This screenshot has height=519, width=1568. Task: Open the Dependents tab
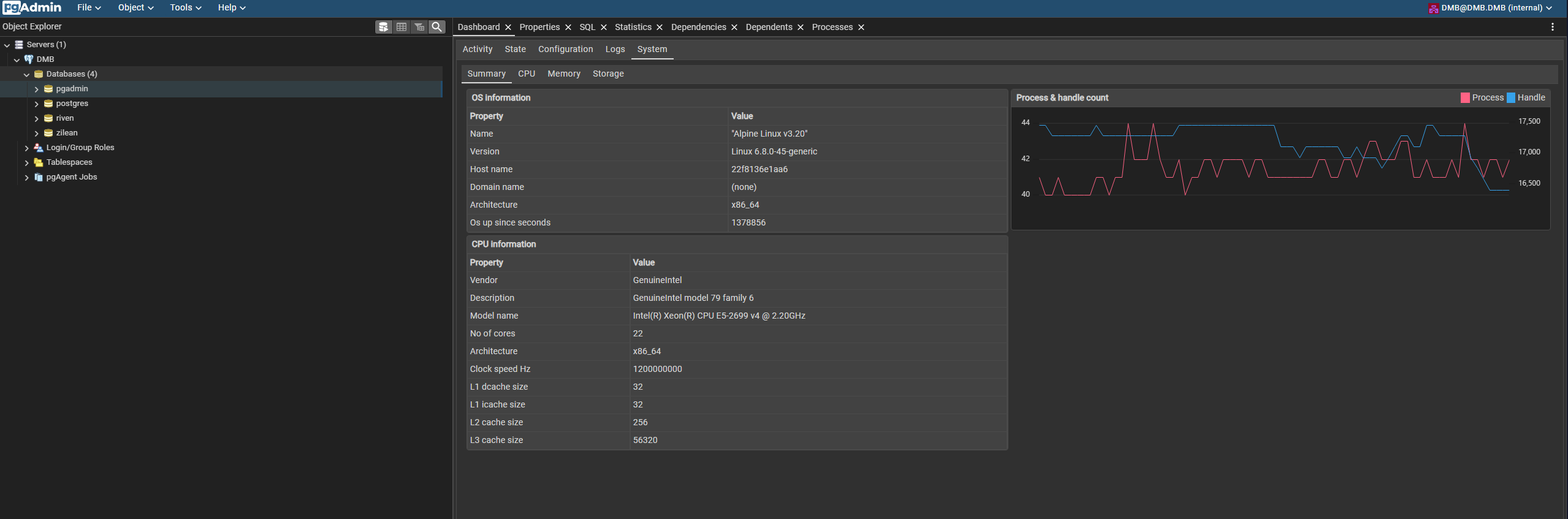(769, 27)
